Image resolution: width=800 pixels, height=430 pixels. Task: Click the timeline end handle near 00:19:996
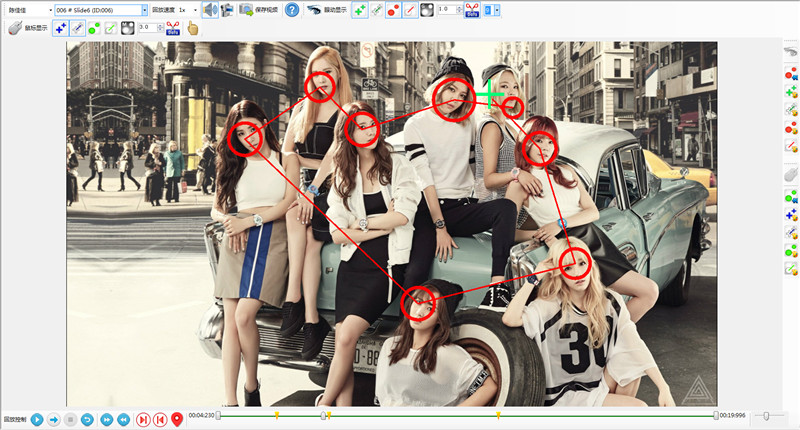[716, 416]
